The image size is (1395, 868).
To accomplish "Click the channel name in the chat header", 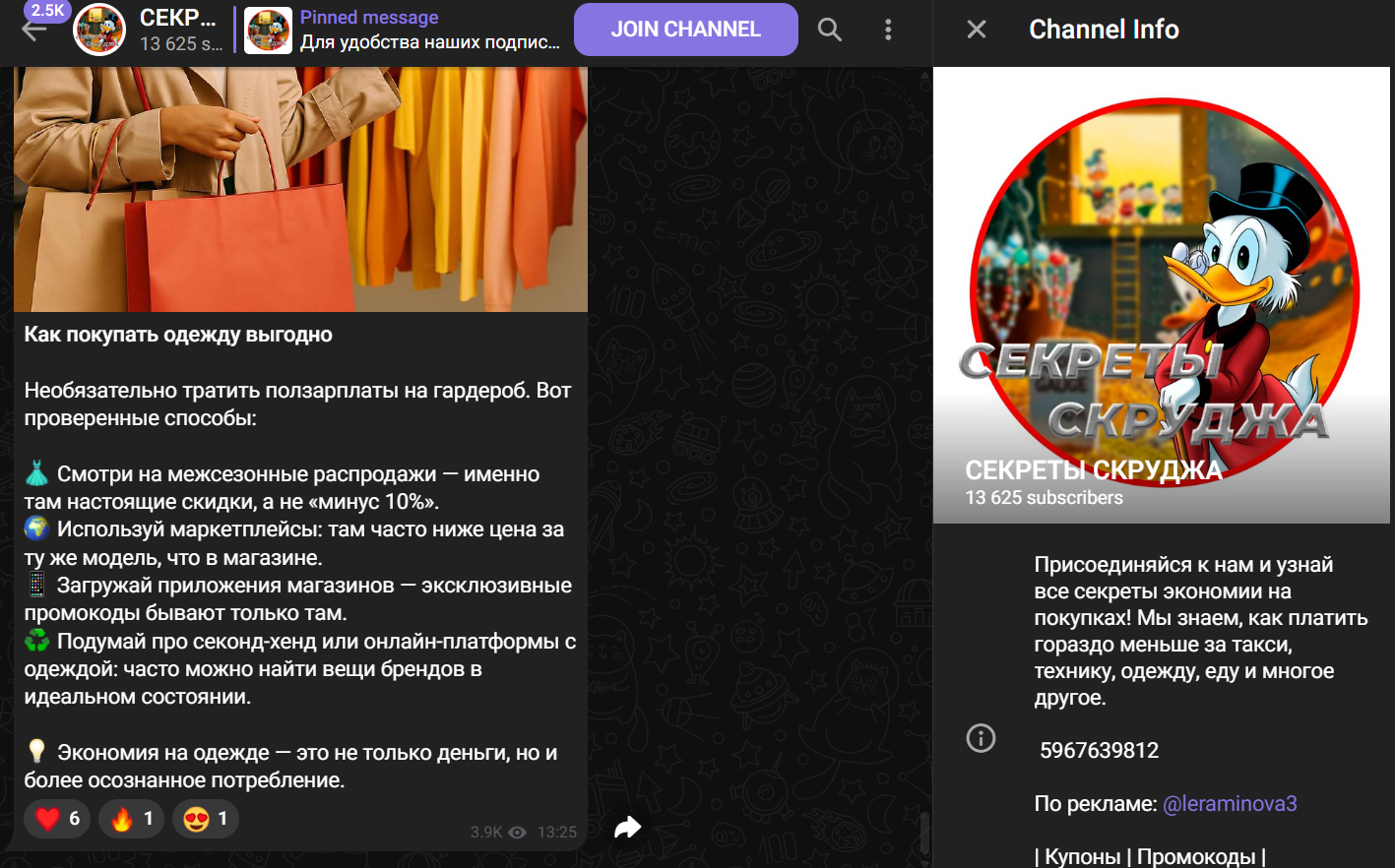I will (177, 18).
